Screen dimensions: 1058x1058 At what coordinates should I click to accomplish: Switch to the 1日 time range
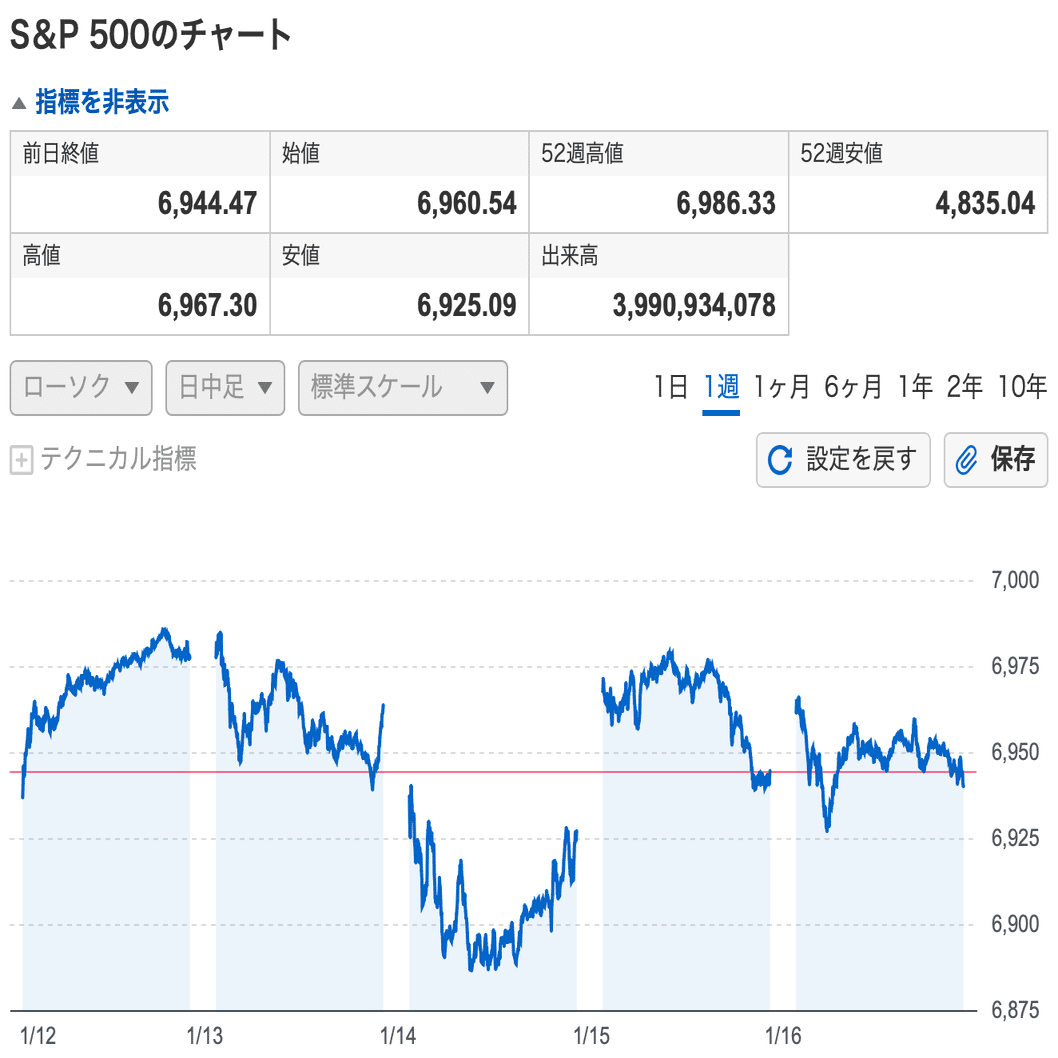click(671, 387)
